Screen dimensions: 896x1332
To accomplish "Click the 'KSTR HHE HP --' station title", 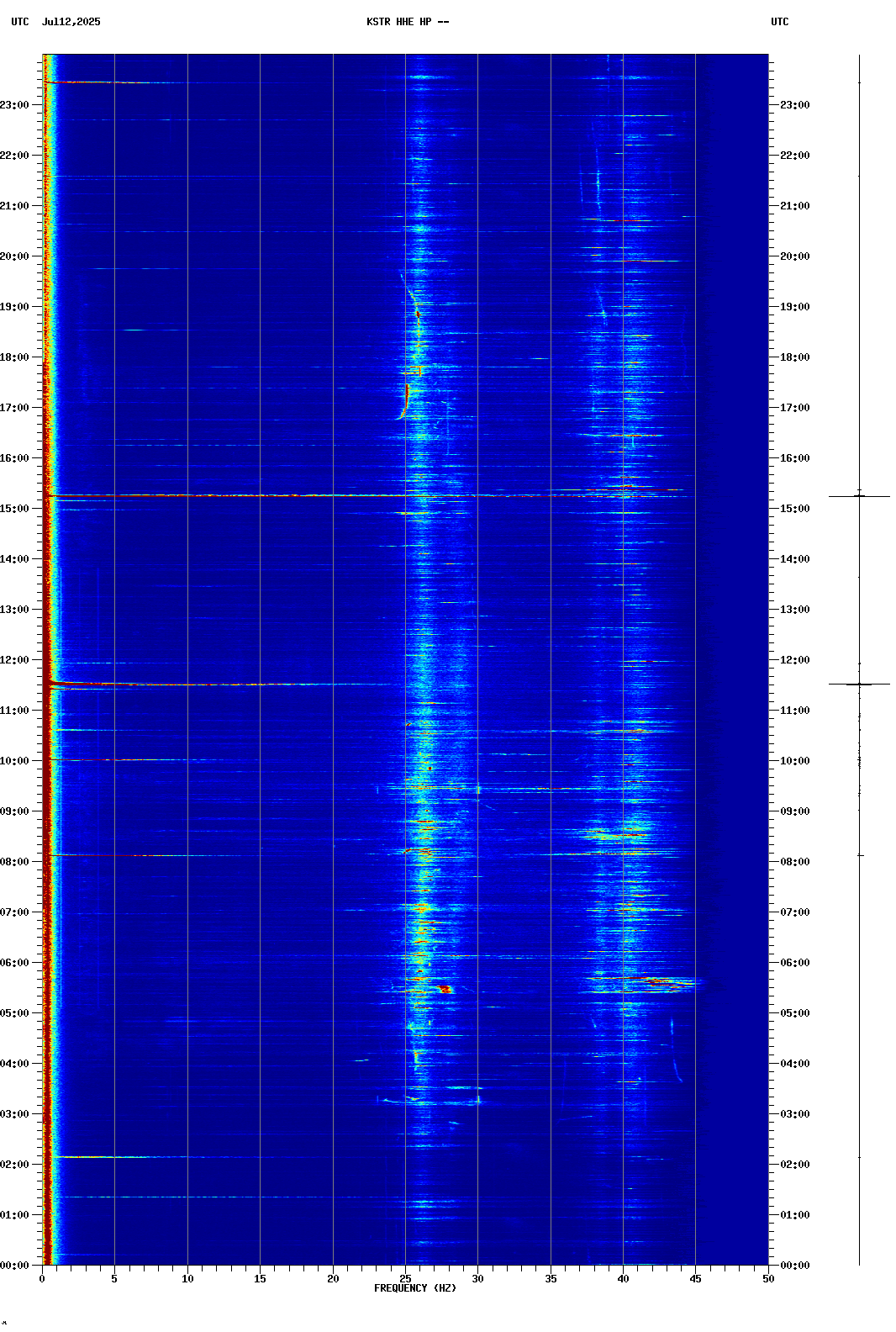I will click(408, 22).
